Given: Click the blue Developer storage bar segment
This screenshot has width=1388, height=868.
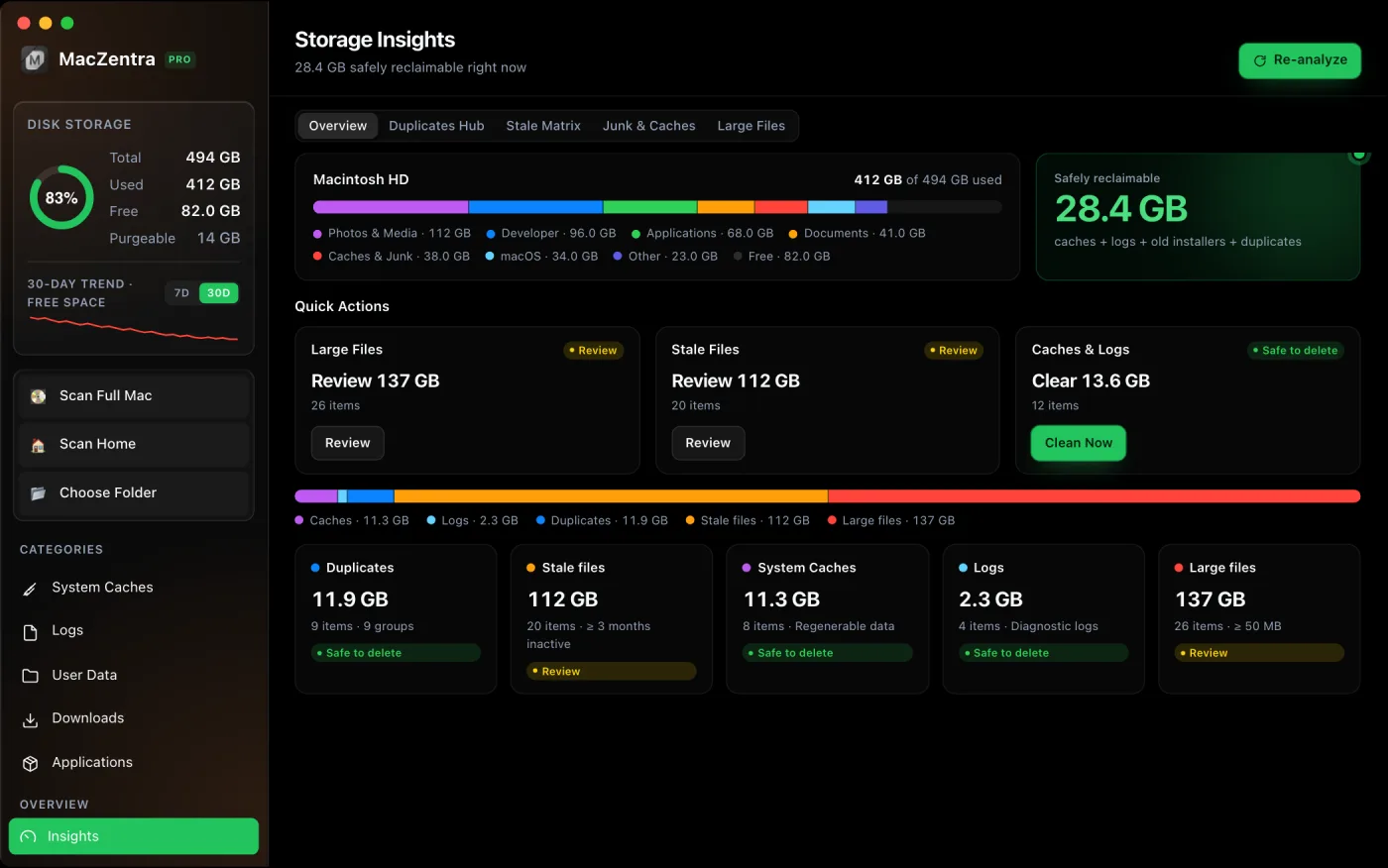Looking at the screenshot, I should (x=536, y=207).
